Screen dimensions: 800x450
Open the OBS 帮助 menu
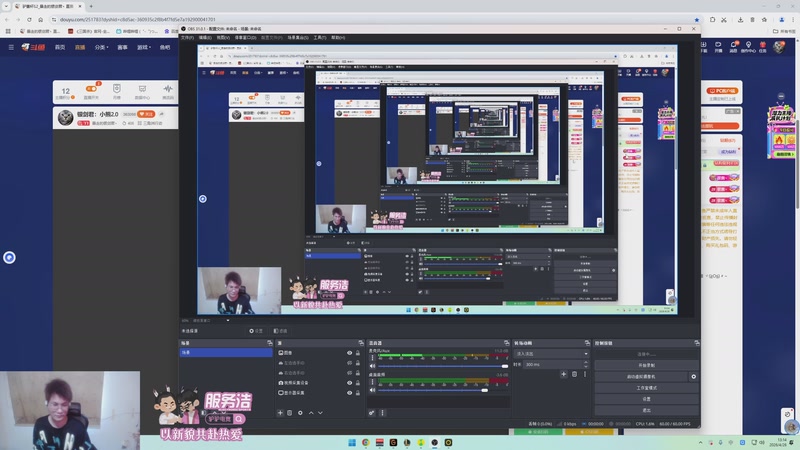tap(338, 38)
